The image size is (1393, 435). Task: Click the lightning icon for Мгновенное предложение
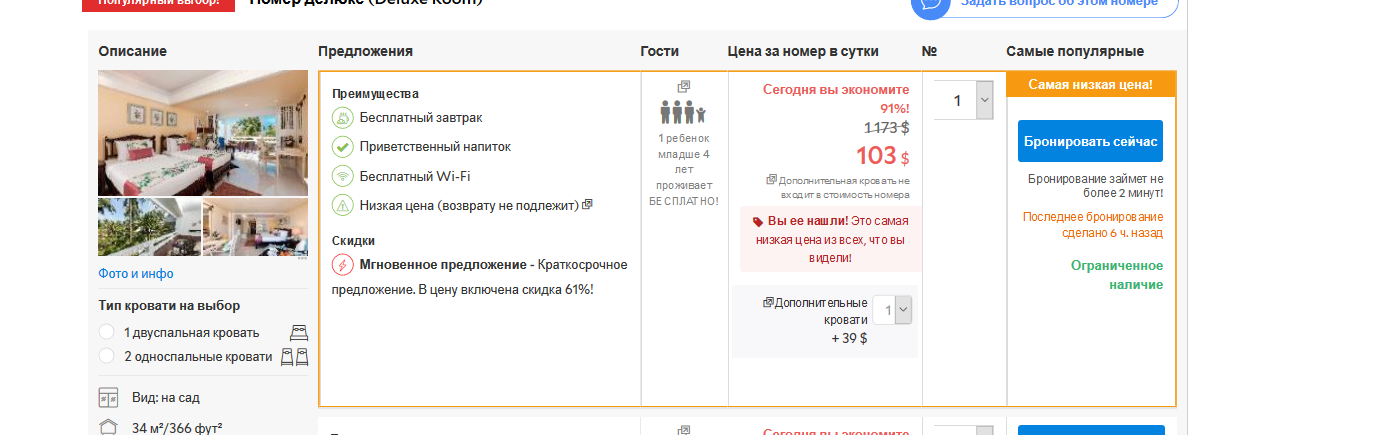pos(343,265)
